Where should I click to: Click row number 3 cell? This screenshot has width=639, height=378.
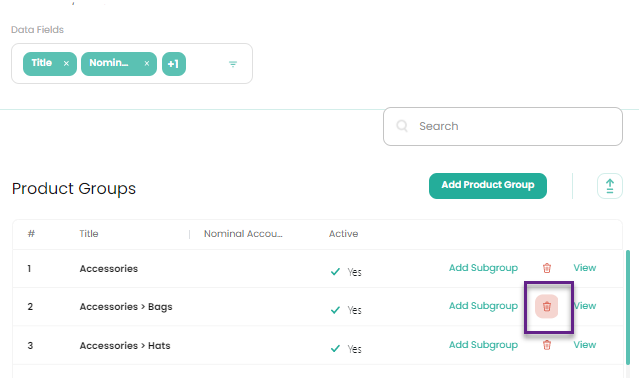(x=30, y=346)
